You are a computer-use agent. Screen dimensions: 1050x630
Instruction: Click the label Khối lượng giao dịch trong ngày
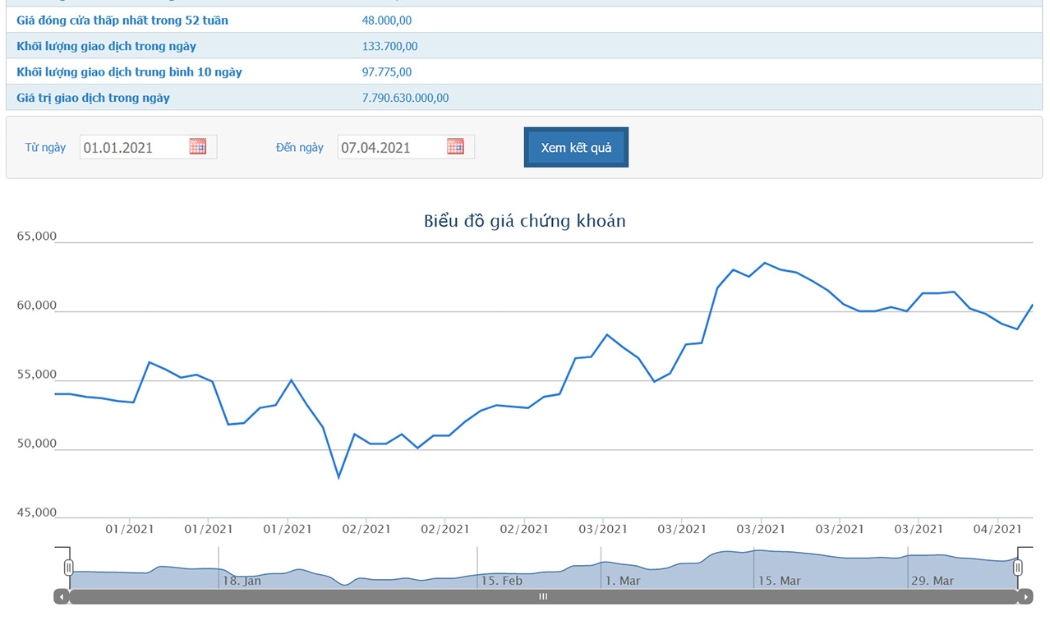pyautogui.click(x=106, y=46)
